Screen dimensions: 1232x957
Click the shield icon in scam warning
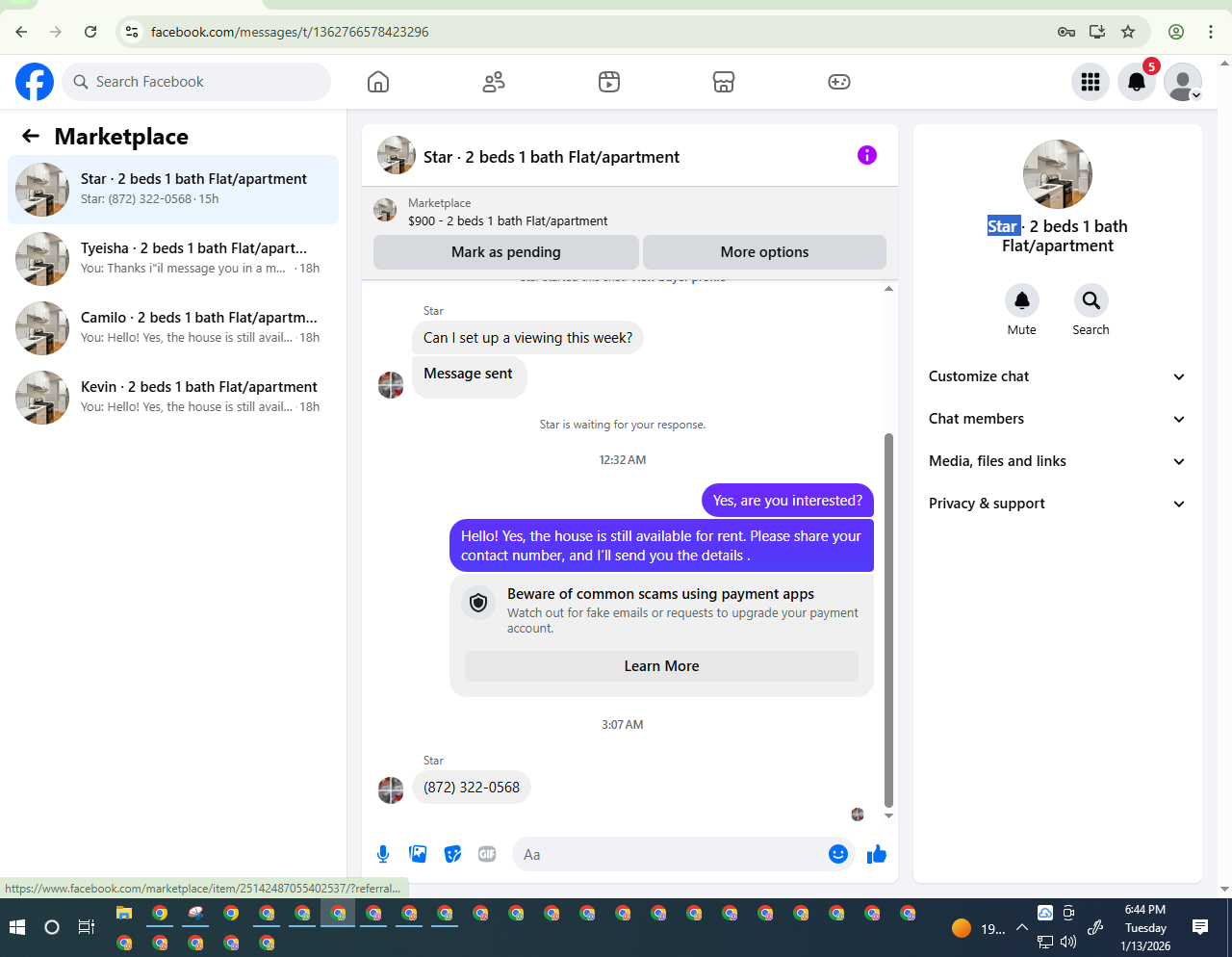click(x=478, y=603)
